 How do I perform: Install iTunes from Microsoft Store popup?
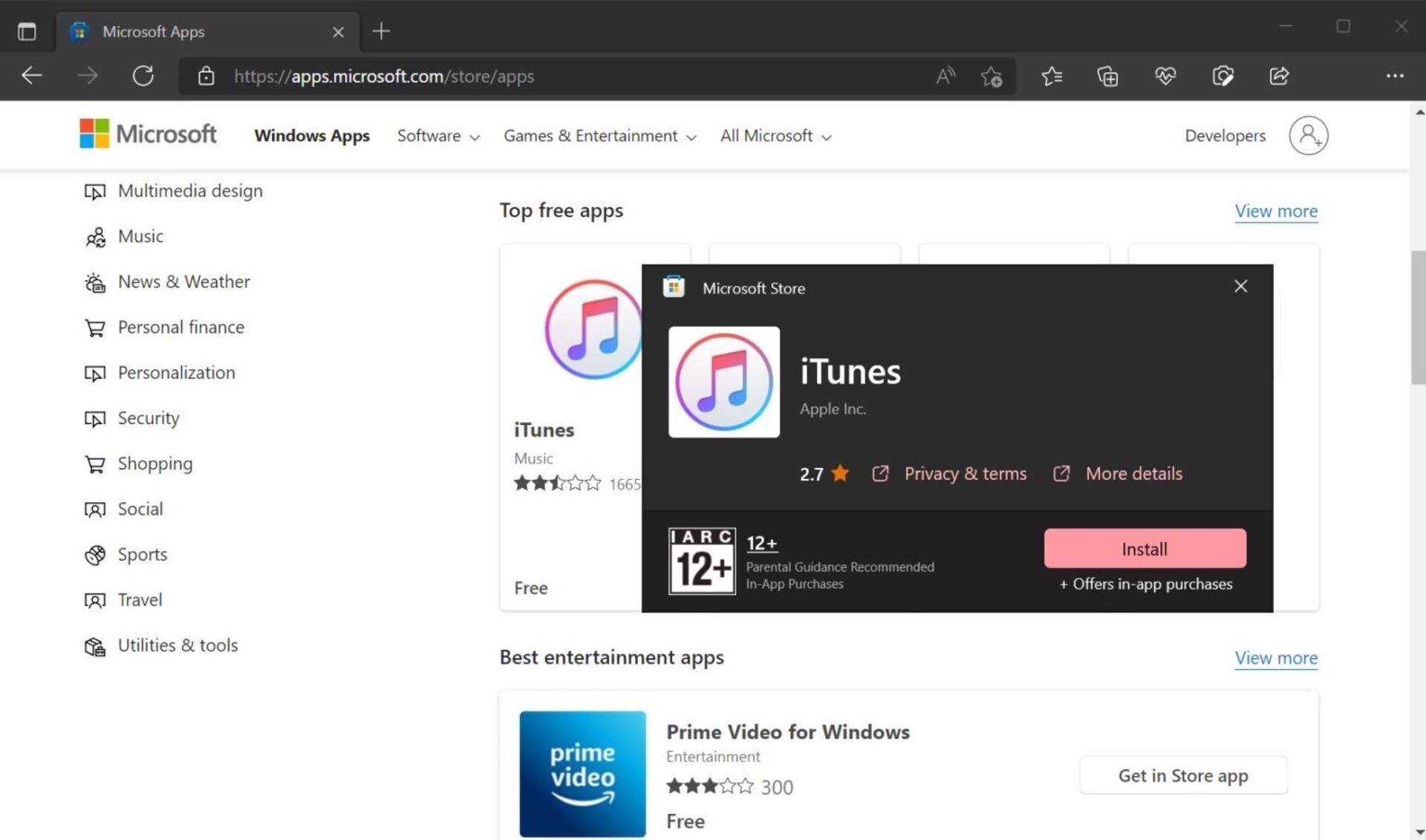1145,549
